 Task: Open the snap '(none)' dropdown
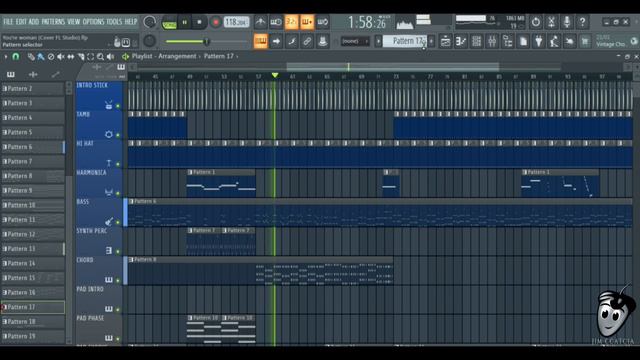tap(355, 41)
